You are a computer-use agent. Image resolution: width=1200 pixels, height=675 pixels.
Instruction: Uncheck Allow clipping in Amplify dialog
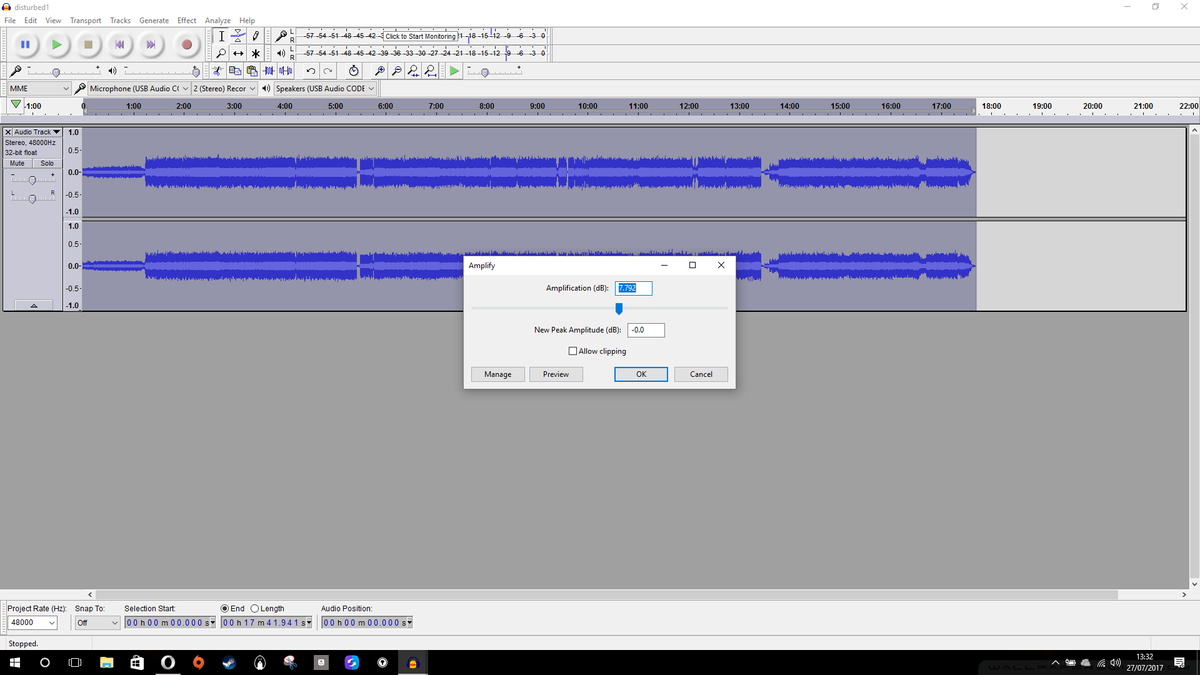point(572,350)
